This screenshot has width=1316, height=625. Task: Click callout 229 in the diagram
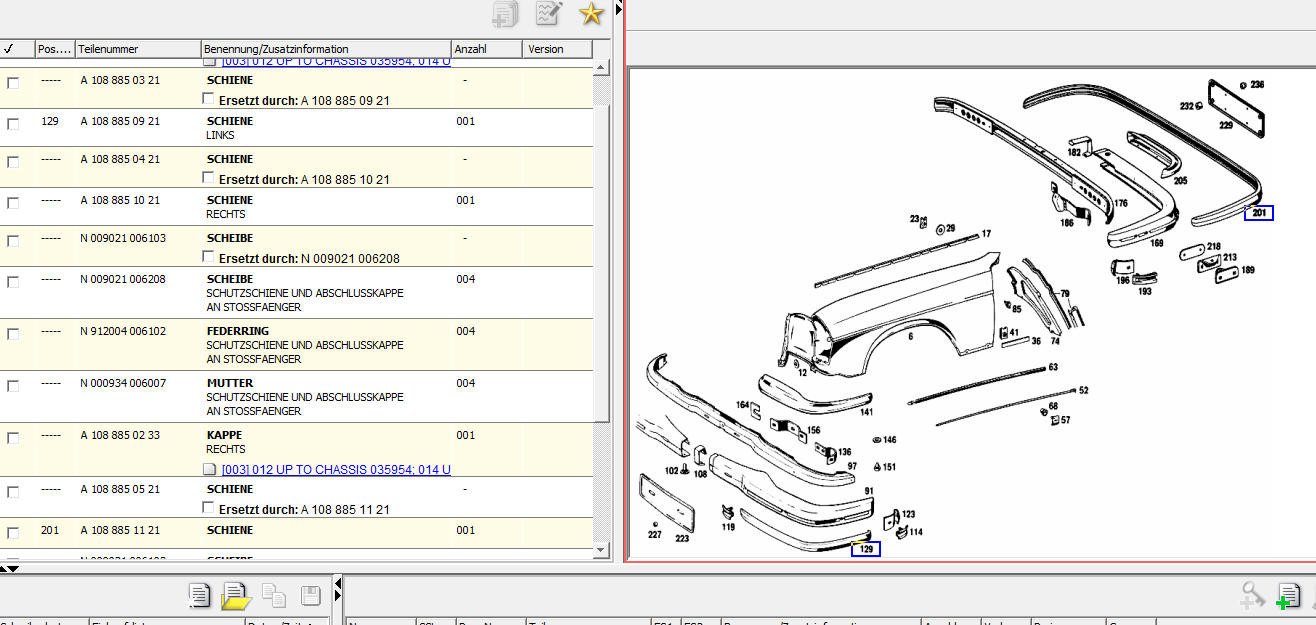(x=1226, y=125)
